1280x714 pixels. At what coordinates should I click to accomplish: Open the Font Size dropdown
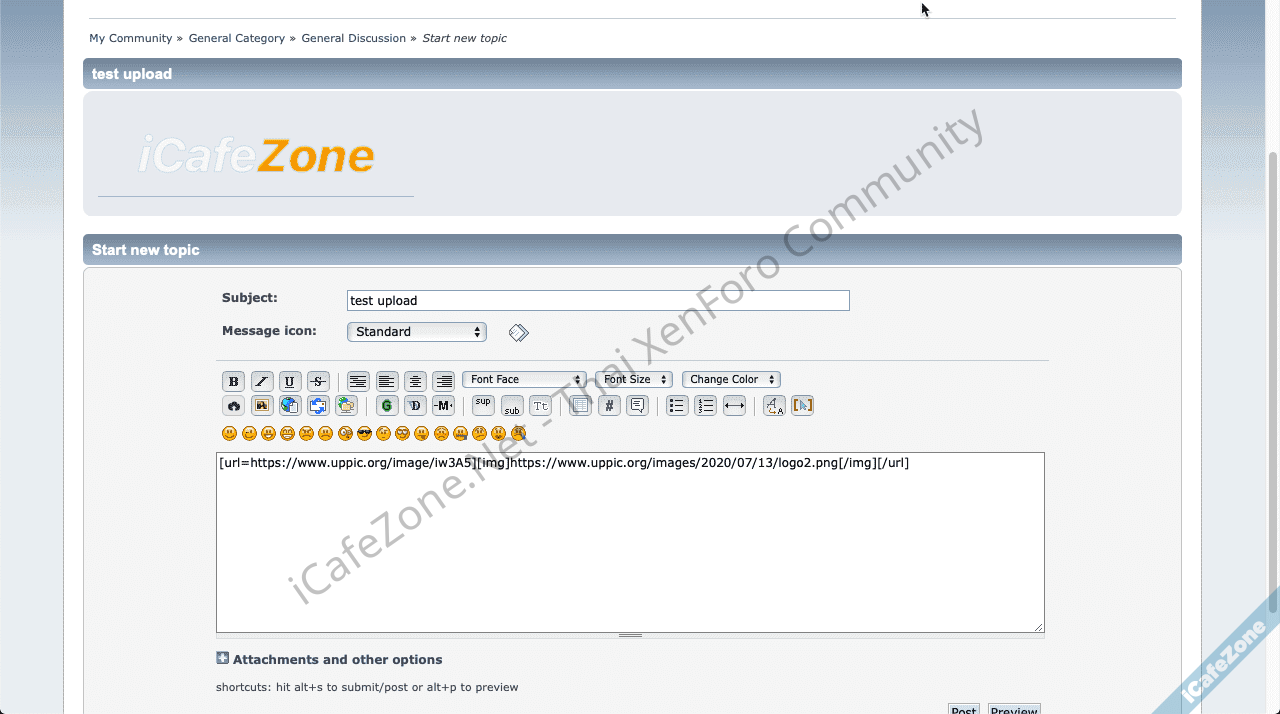pyautogui.click(x=633, y=380)
